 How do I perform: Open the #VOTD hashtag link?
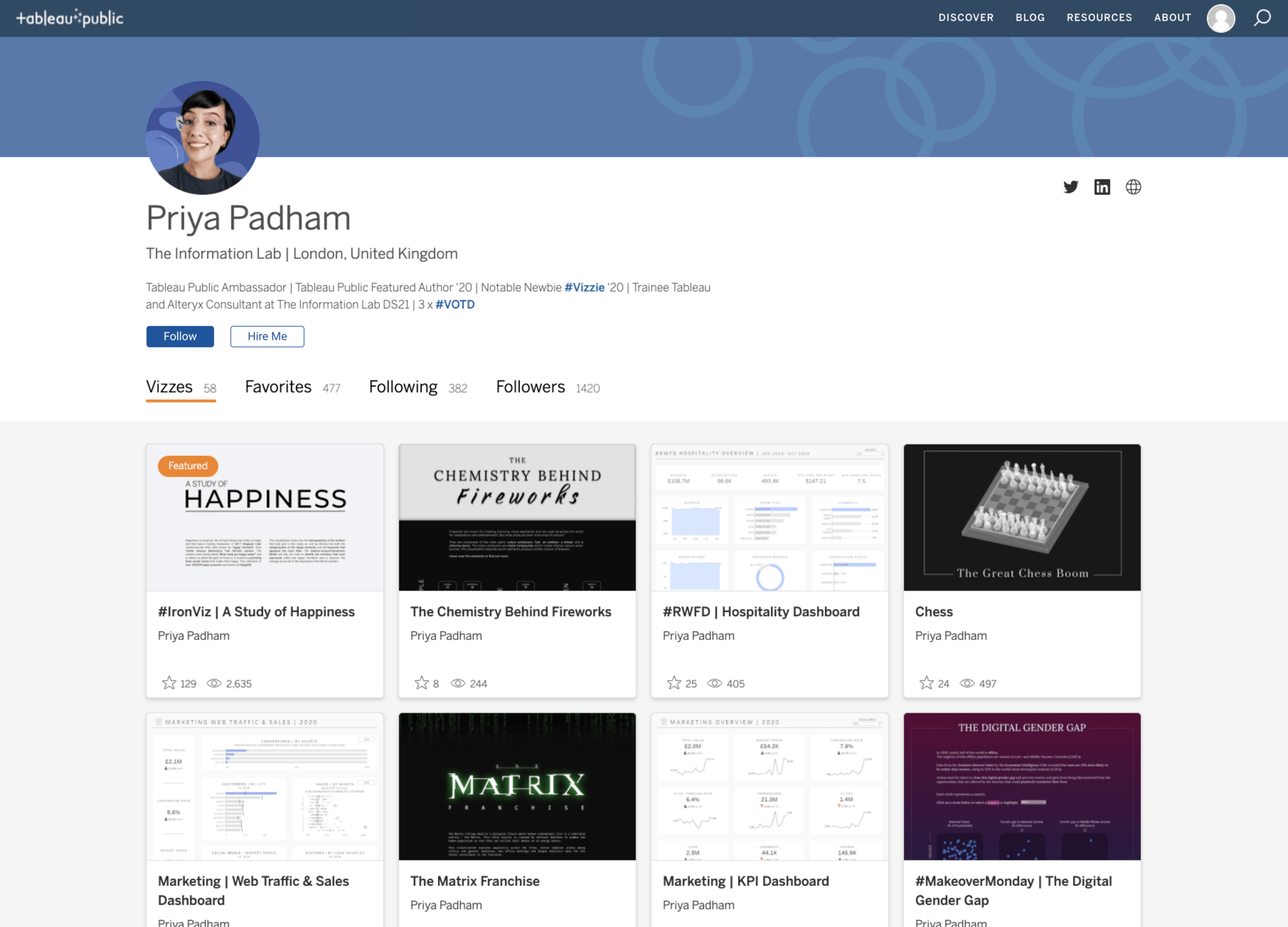pyautogui.click(x=455, y=304)
